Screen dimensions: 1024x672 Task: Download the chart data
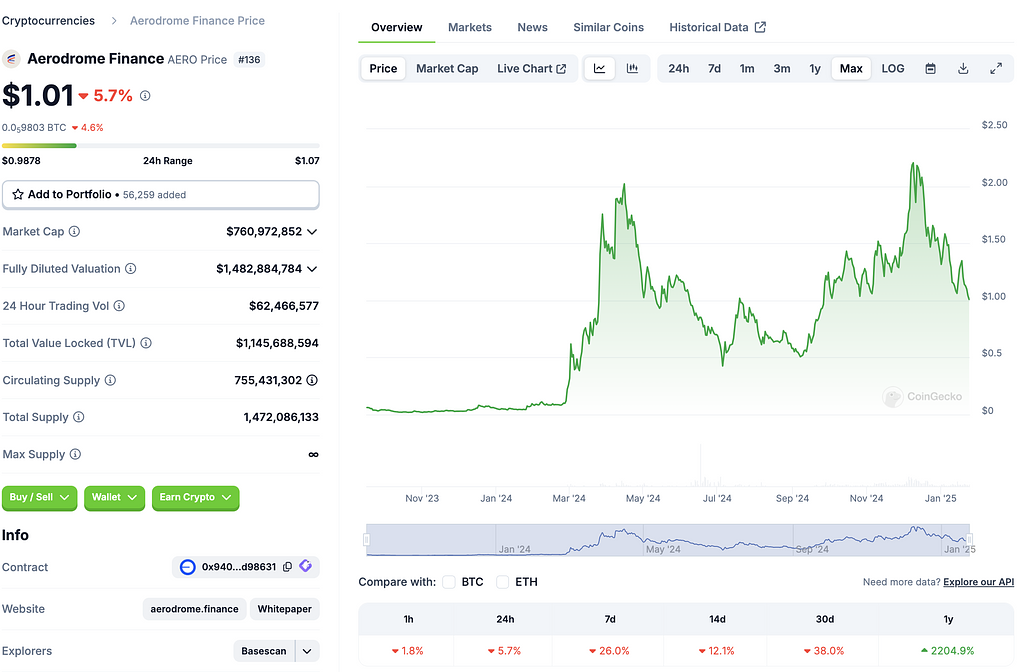pos(963,69)
